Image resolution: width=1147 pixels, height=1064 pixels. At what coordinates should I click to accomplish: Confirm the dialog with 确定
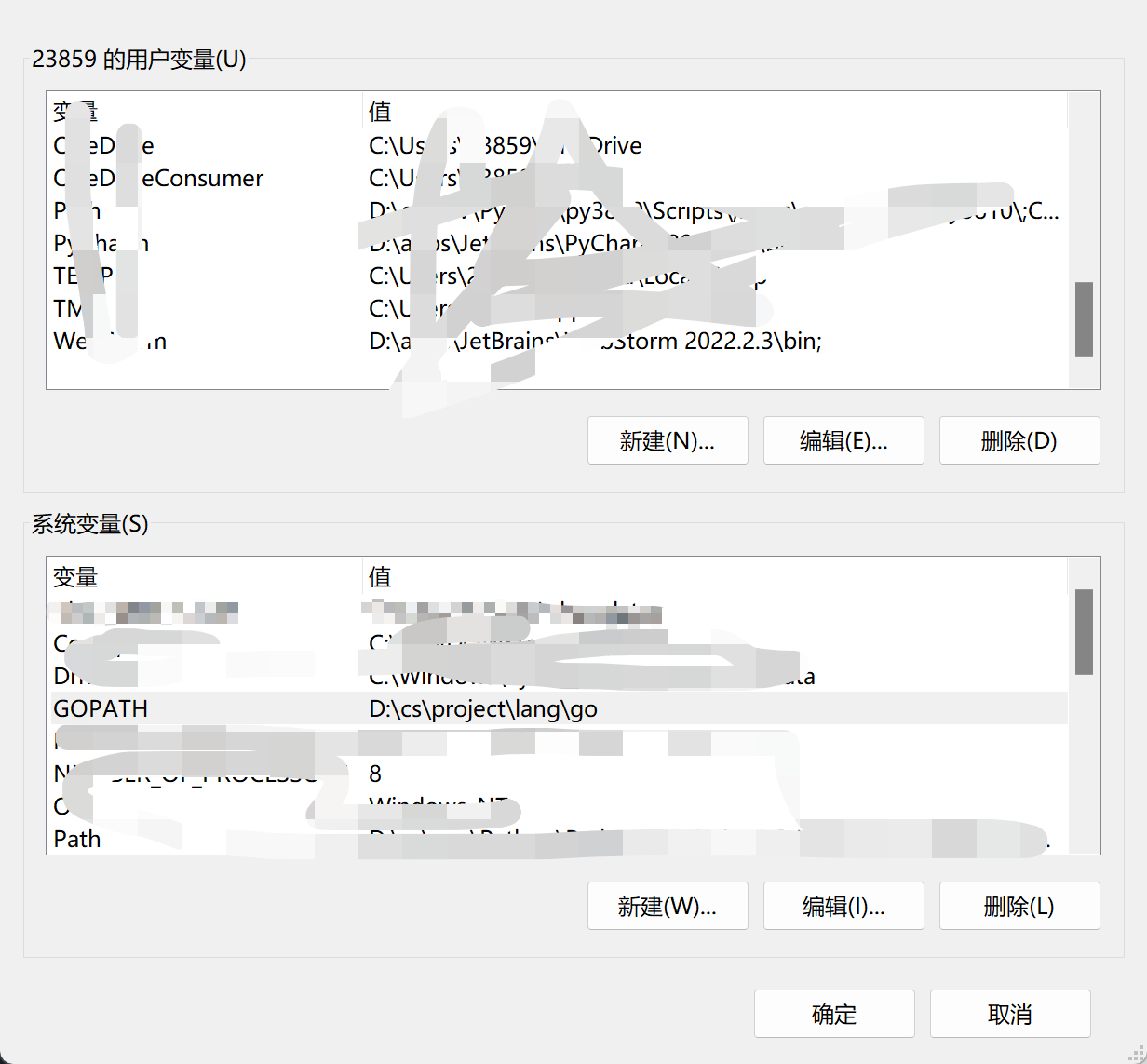[x=834, y=1014]
